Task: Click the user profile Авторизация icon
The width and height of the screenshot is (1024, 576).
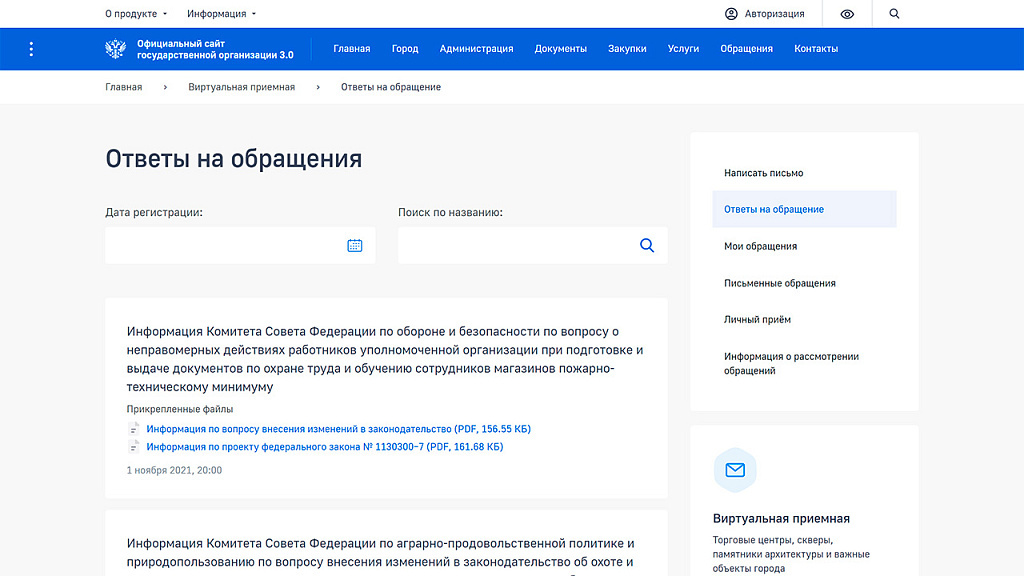Action: (731, 14)
